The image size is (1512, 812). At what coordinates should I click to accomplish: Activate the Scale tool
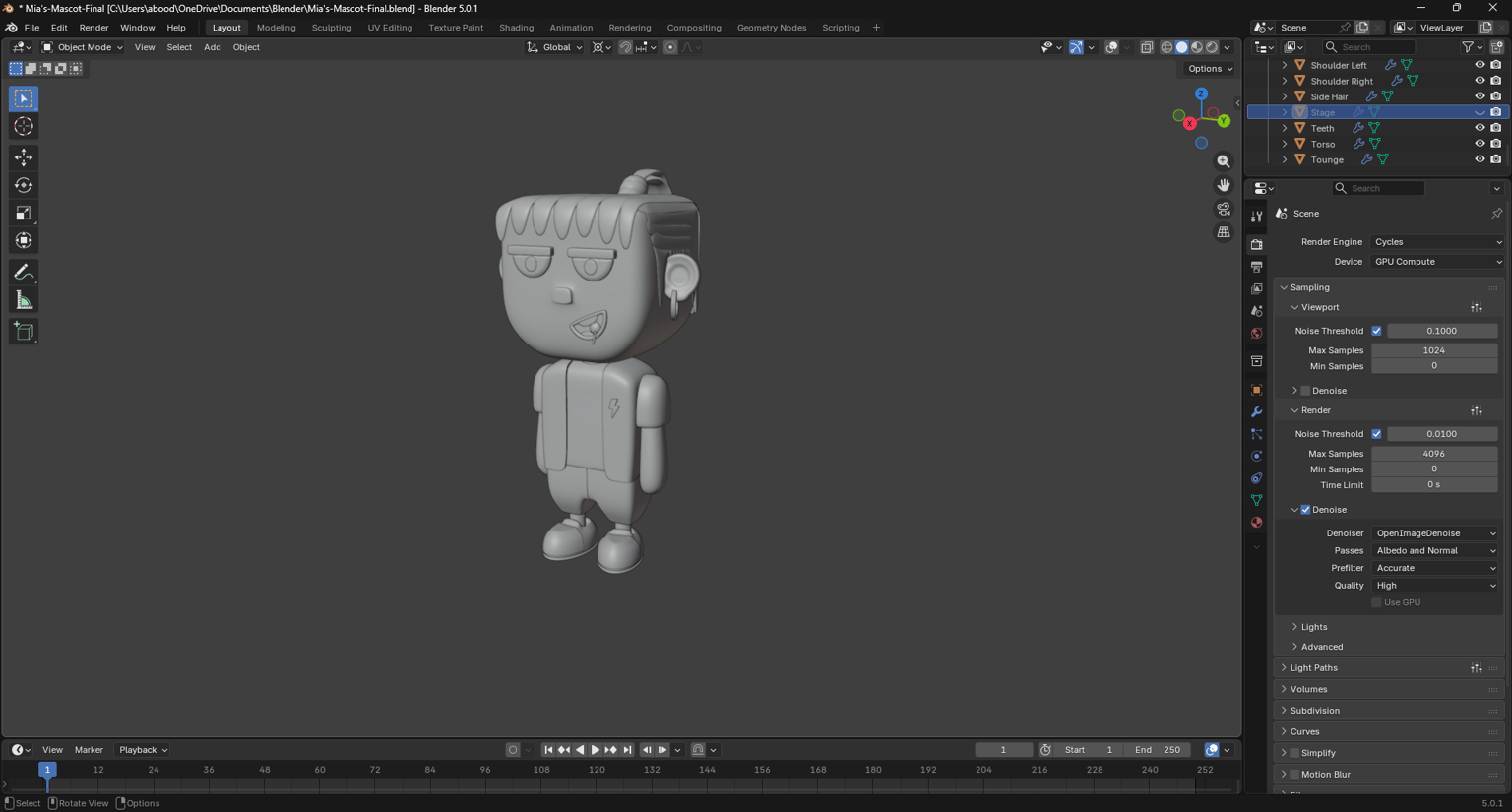24,213
